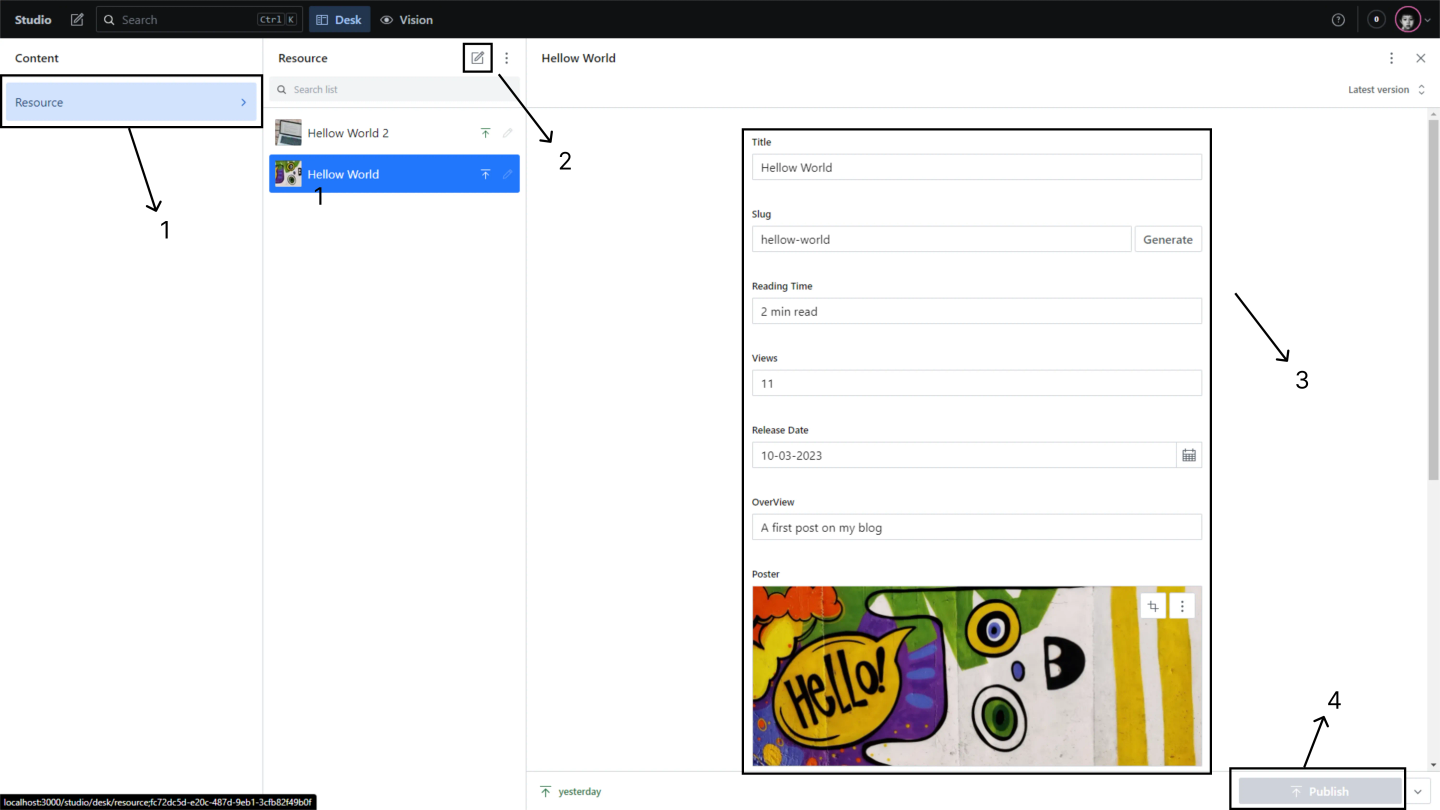Click the document pane vertical scrollbar
Image resolution: width=1440 pixels, height=810 pixels.
tap(1433, 300)
